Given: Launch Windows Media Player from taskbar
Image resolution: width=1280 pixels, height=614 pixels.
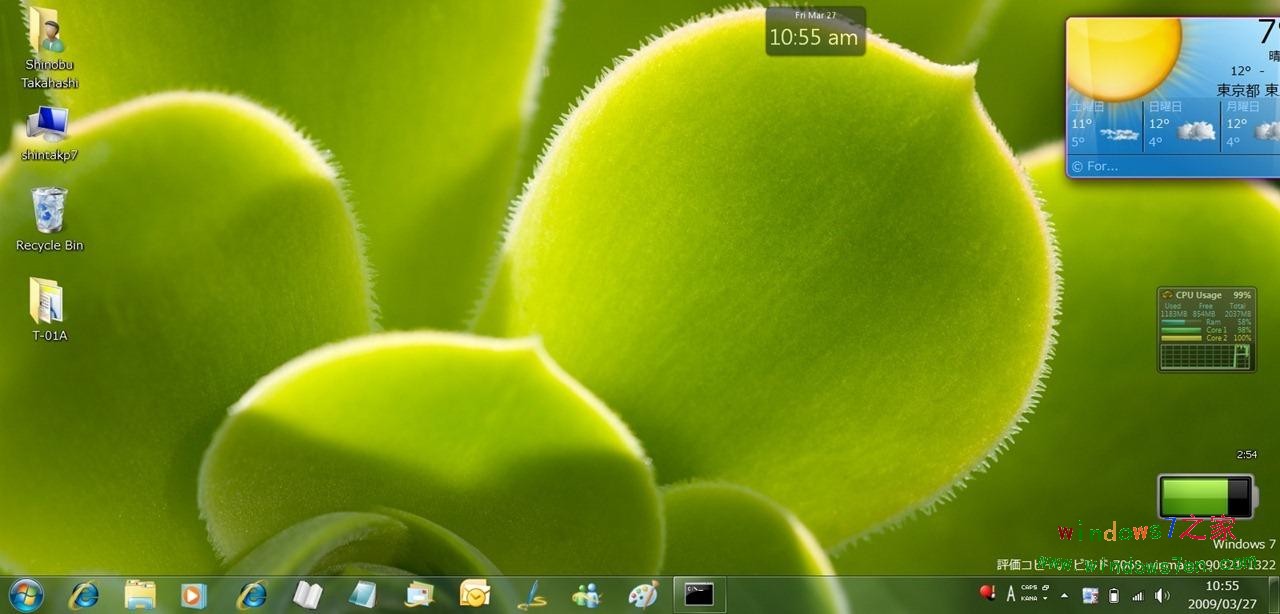Looking at the screenshot, I should pos(194,595).
